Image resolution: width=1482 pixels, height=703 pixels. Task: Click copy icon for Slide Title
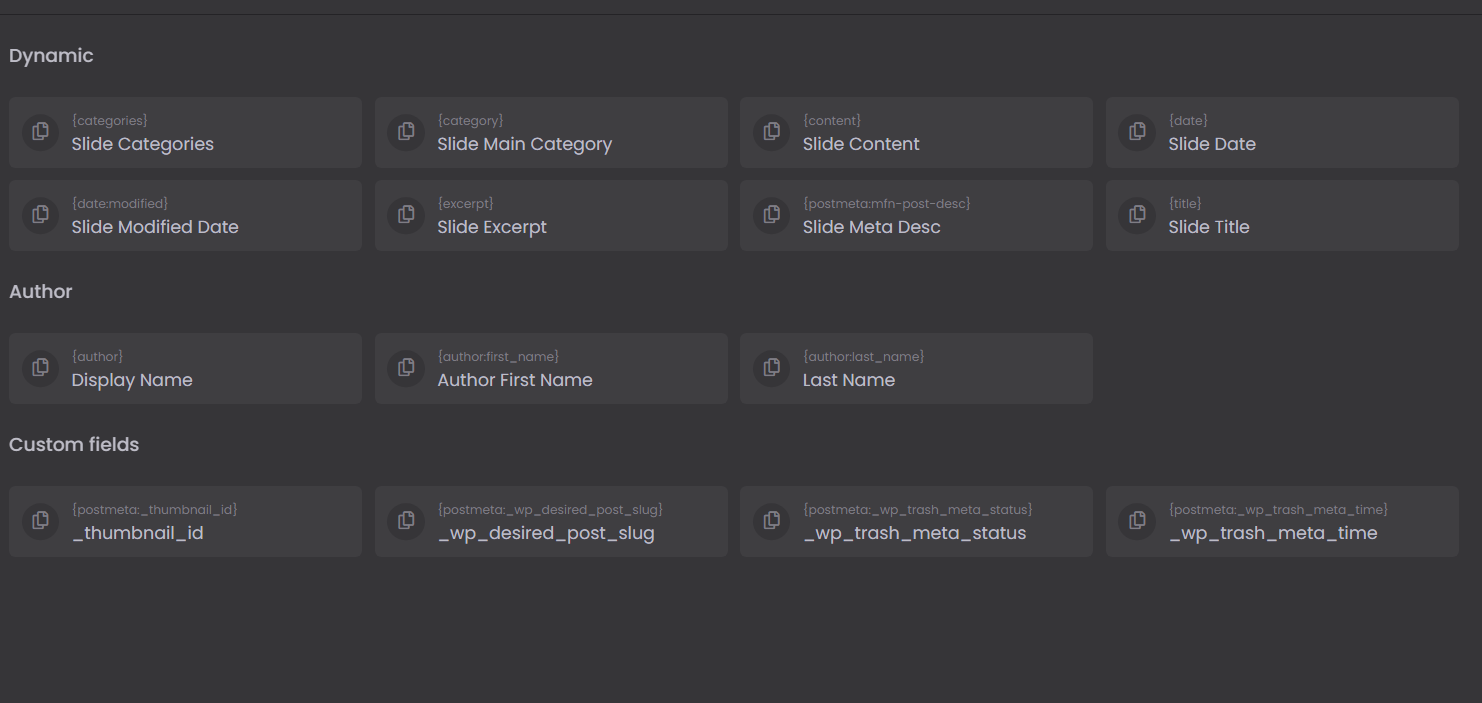point(1137,215)
